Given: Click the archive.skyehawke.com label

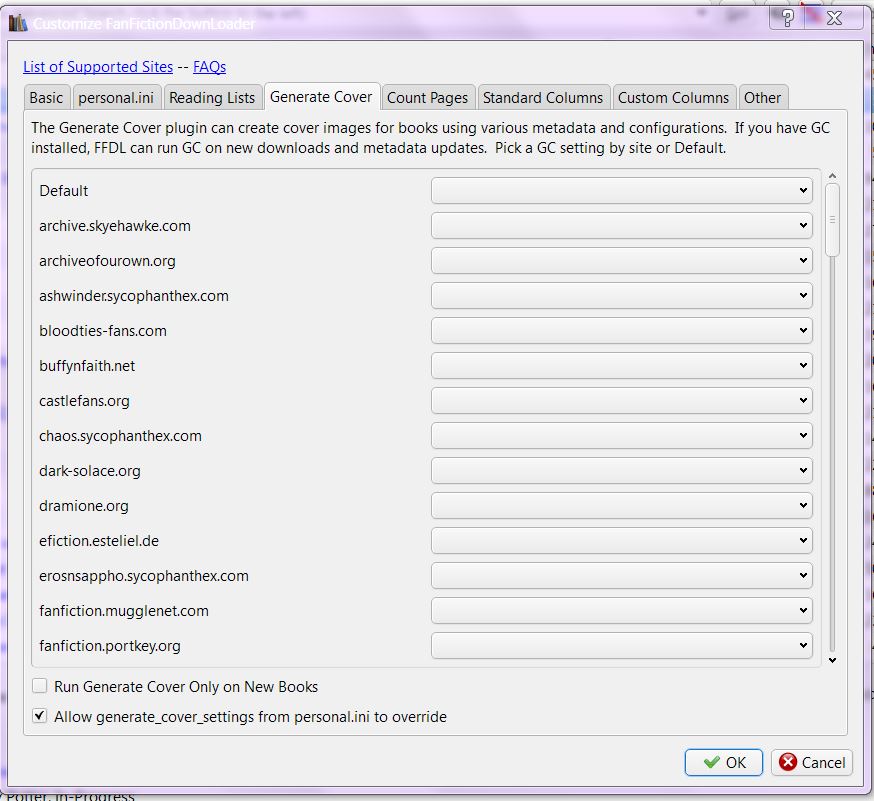Looking at the screenshot, I should click(115, 226).
